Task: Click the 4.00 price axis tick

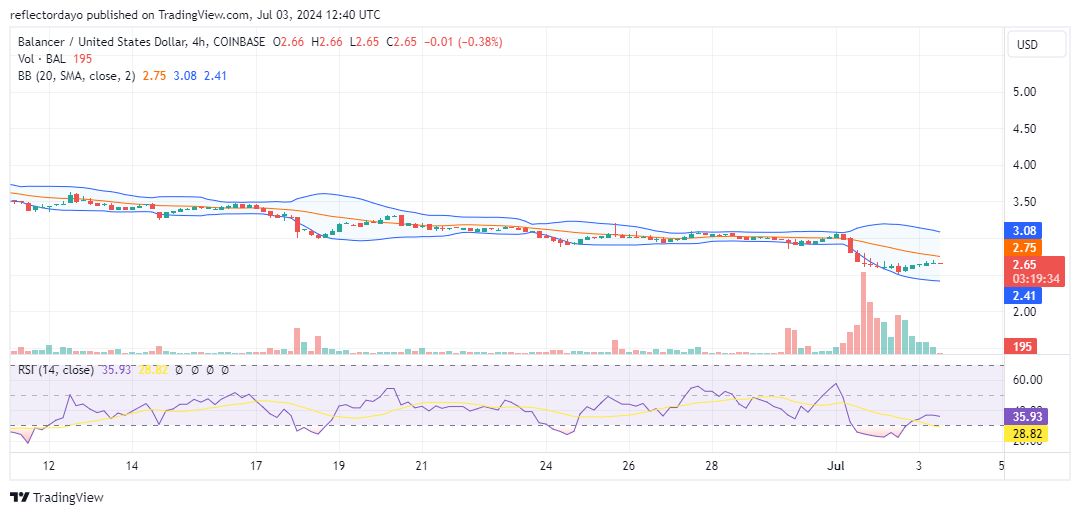Action: pos(1026,165)
